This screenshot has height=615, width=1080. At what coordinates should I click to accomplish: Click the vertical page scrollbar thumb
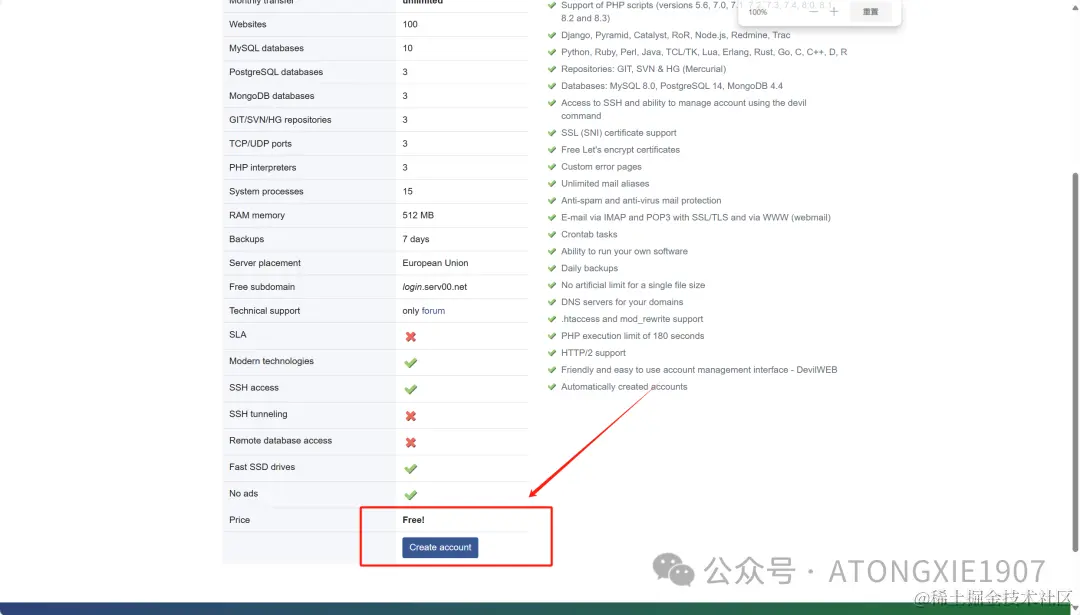pos(1074,362)
